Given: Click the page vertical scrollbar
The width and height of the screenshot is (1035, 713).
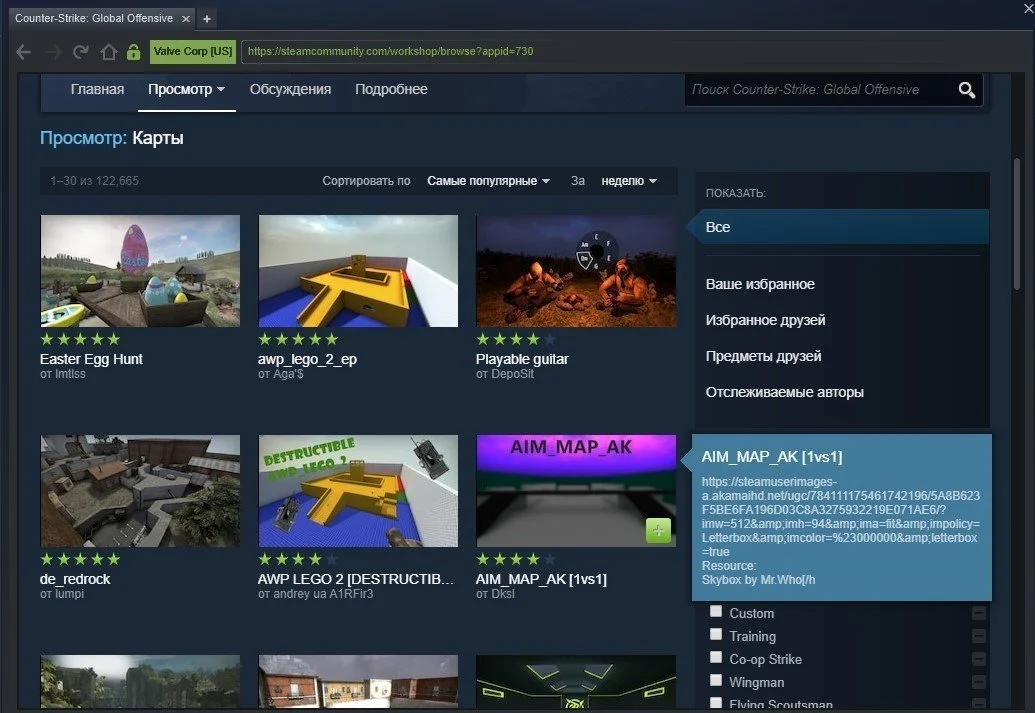Looking at the screenshot, I should pos(1017,223).
